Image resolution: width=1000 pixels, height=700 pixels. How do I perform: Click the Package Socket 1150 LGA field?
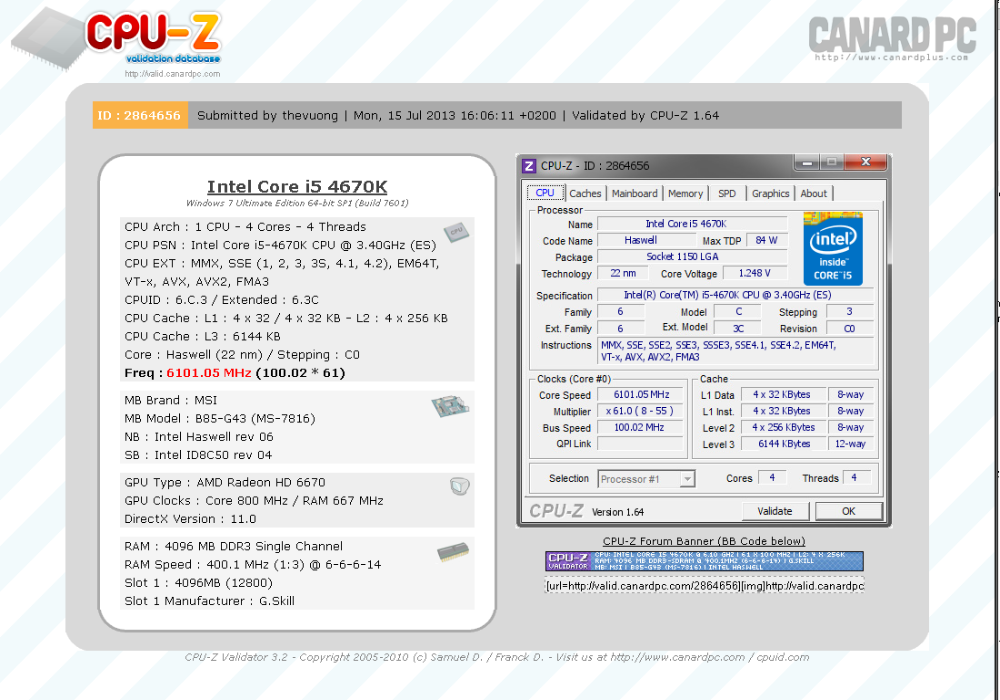point(692,257)
